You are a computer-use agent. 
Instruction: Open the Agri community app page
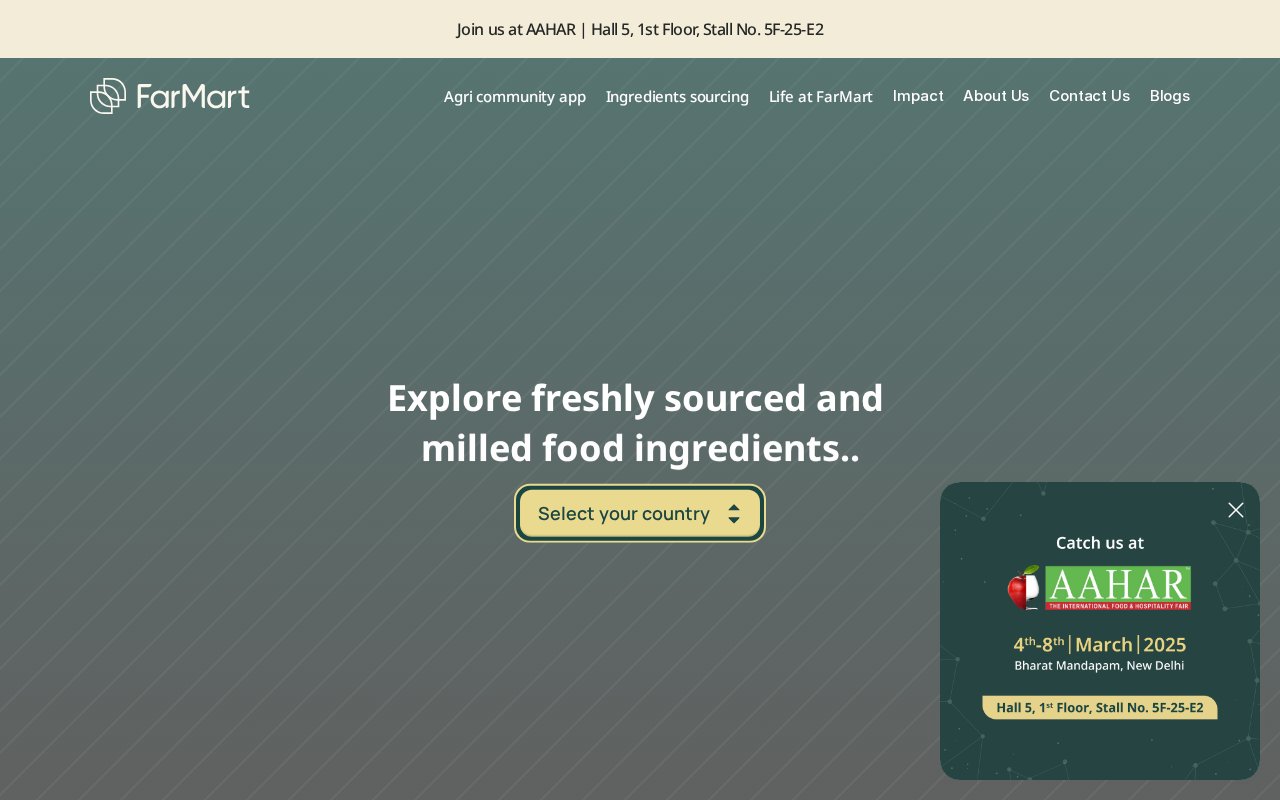tap(515, 96)
